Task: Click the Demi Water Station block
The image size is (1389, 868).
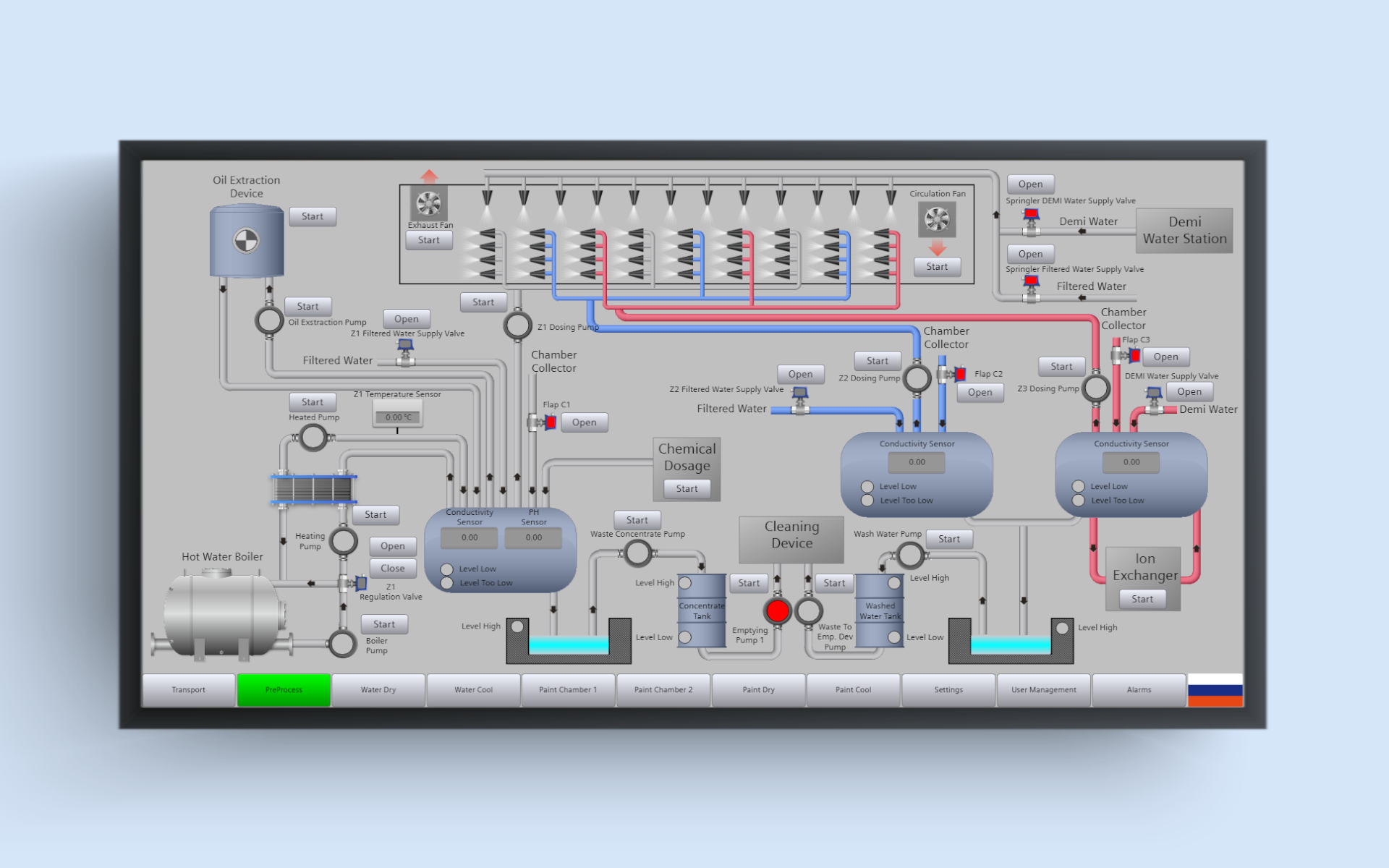Action: pos(1184,230)
